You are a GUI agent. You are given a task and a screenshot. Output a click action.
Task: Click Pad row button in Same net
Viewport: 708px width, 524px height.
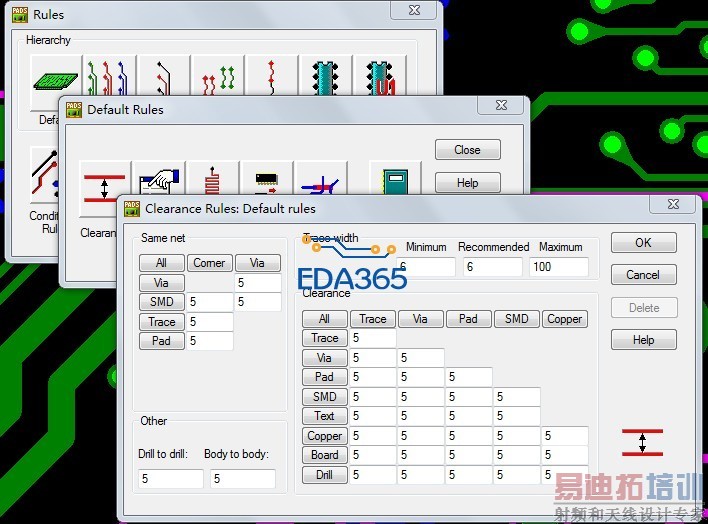click(162, 341)
